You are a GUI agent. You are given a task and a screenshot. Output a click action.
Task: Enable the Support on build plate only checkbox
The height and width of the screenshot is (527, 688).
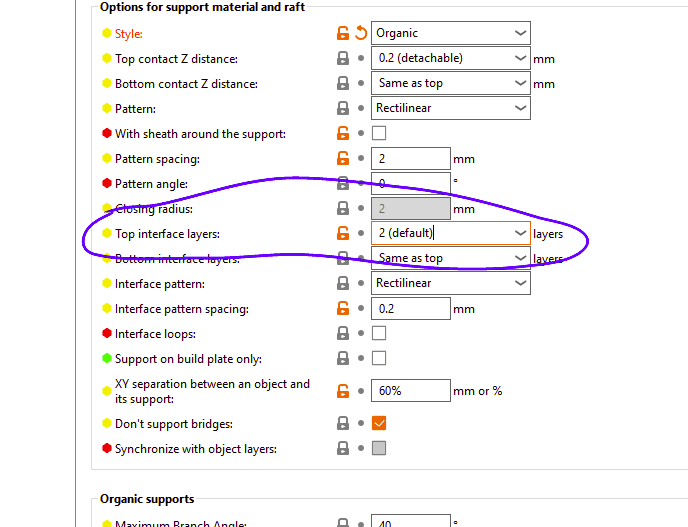tap(379, 358)
